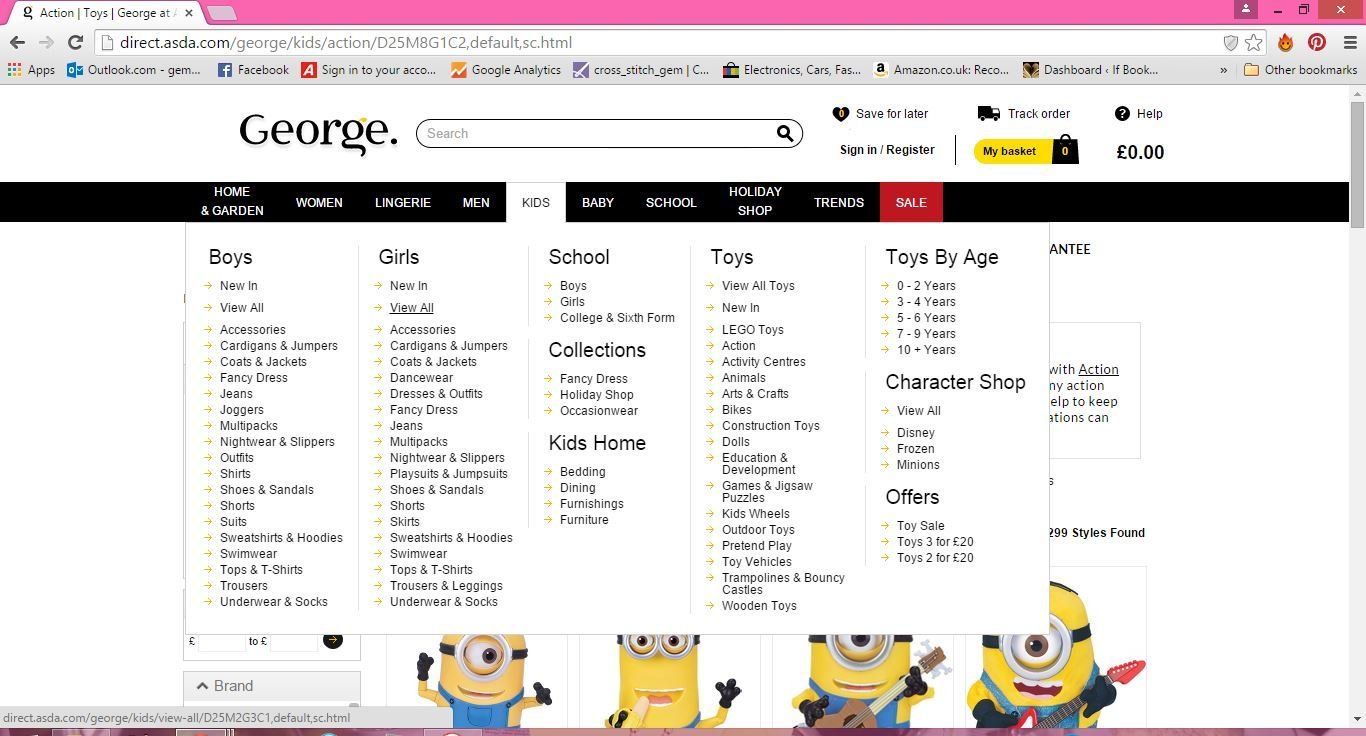Open the SCHOOL menu

[671, 202]
